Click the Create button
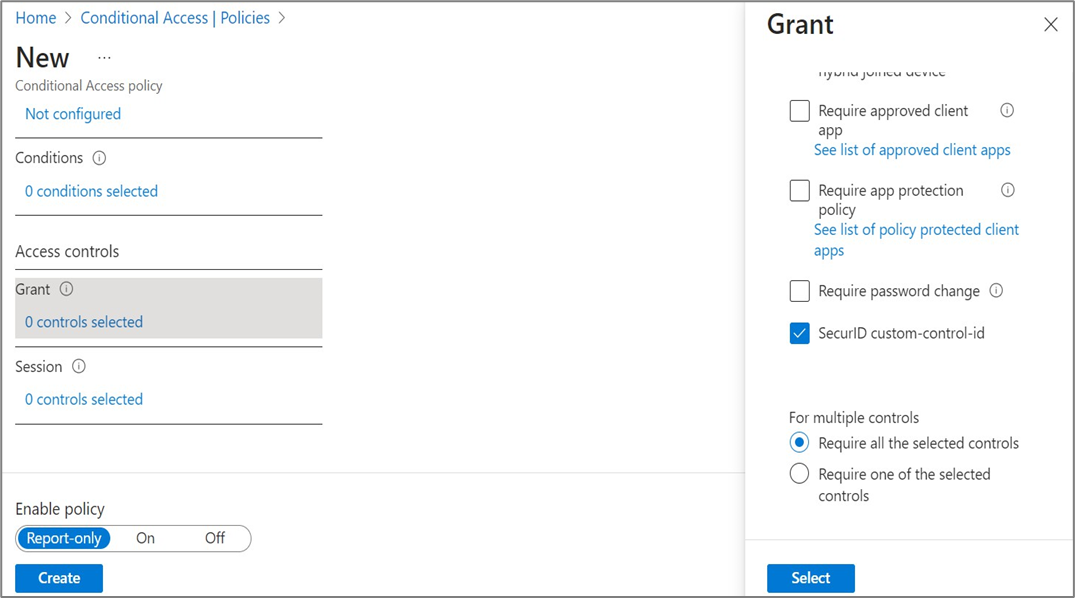 click(x=59, y=578)
